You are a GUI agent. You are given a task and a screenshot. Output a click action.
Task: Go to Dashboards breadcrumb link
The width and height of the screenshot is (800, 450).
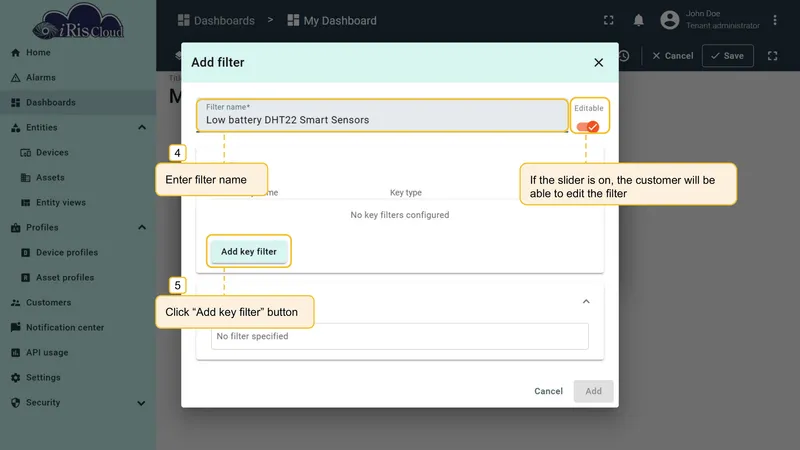(216, 20)
